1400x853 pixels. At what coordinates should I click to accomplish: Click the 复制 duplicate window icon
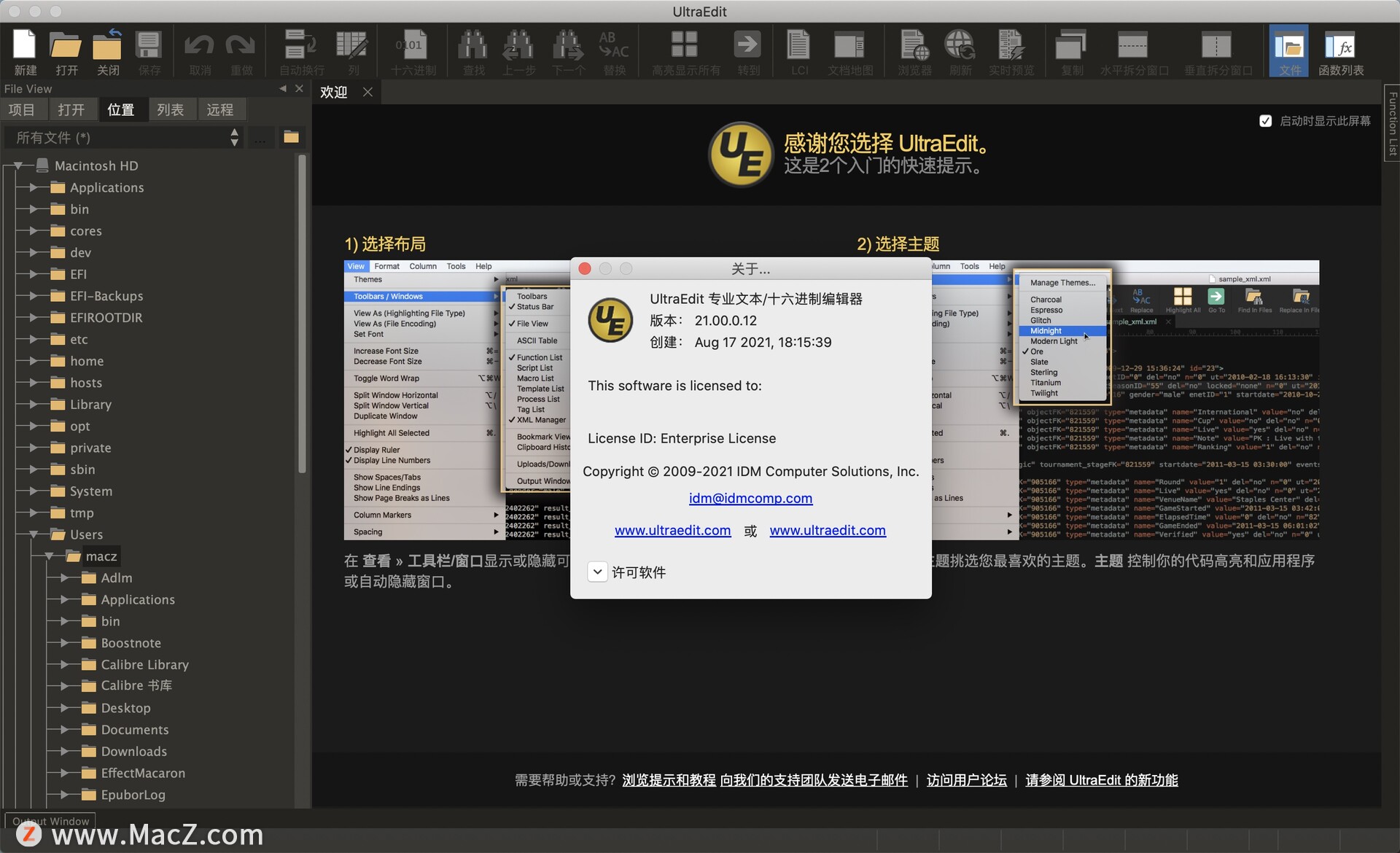point(1071,51)
